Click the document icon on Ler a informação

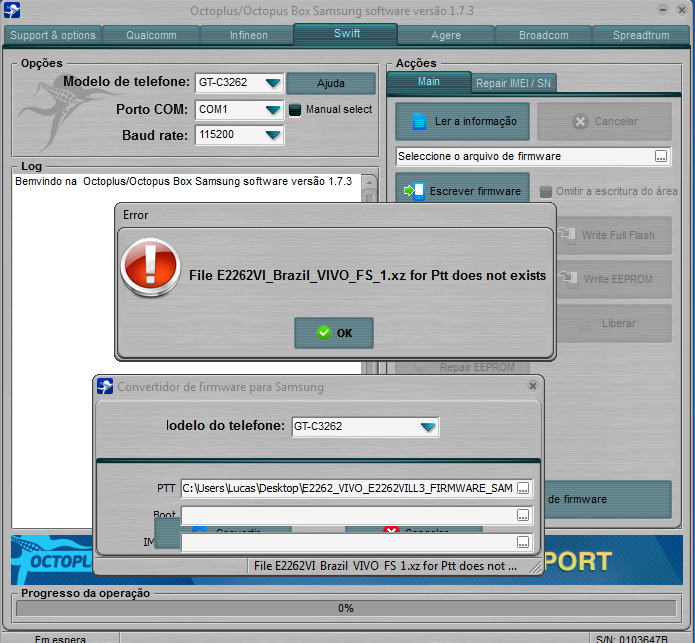[419, 121]
